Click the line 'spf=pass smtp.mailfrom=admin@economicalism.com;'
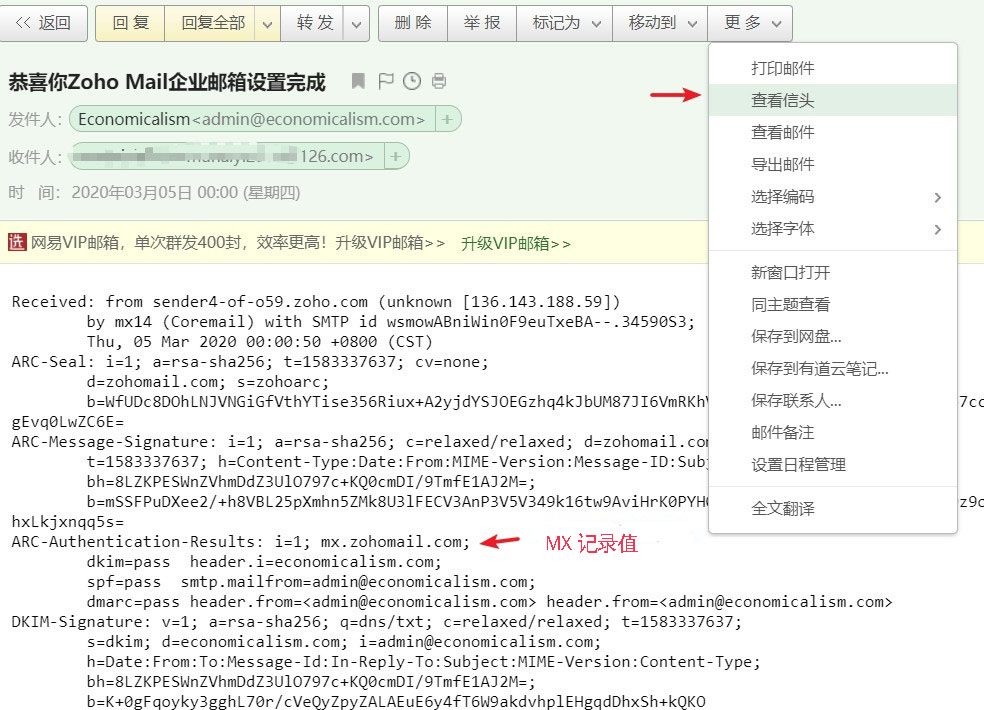Image resolution: width=984 pixels, height=710 pixels. pos(311,582)
